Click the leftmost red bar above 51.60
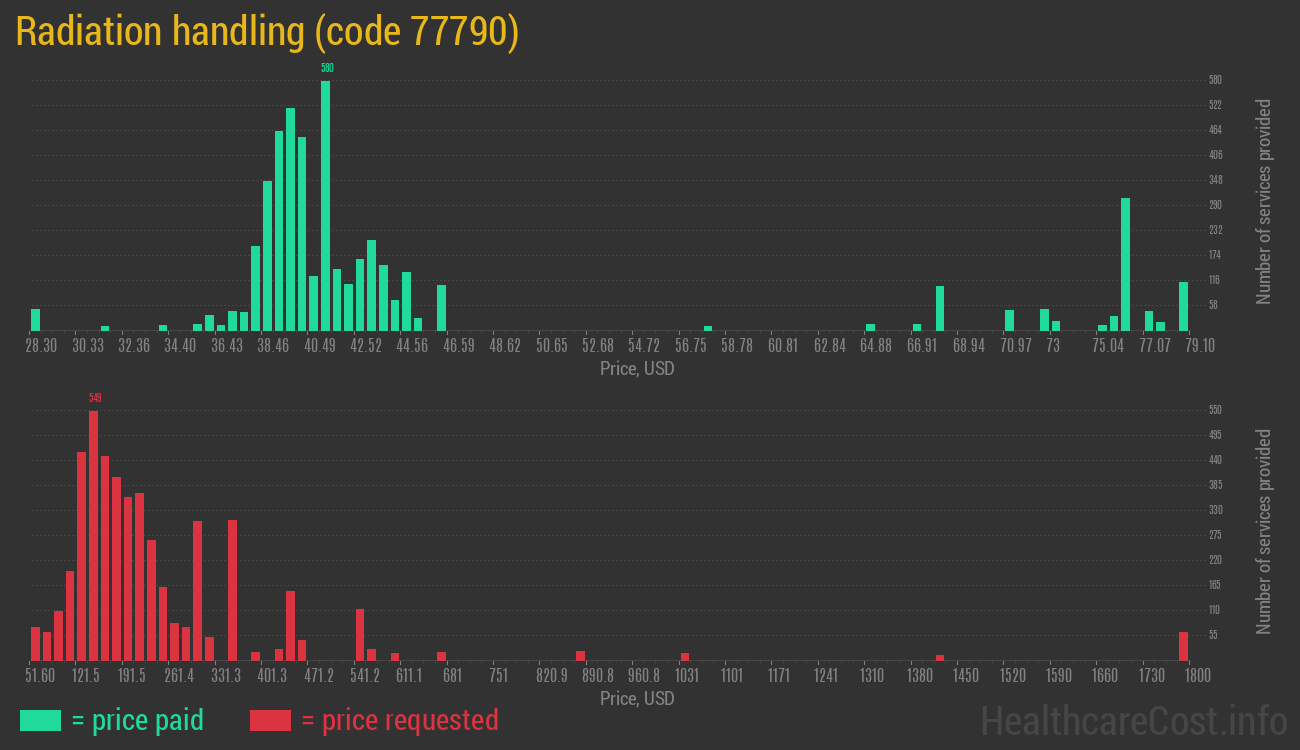The width and height of the screenshot is (1300, 750). click(36, 643)
